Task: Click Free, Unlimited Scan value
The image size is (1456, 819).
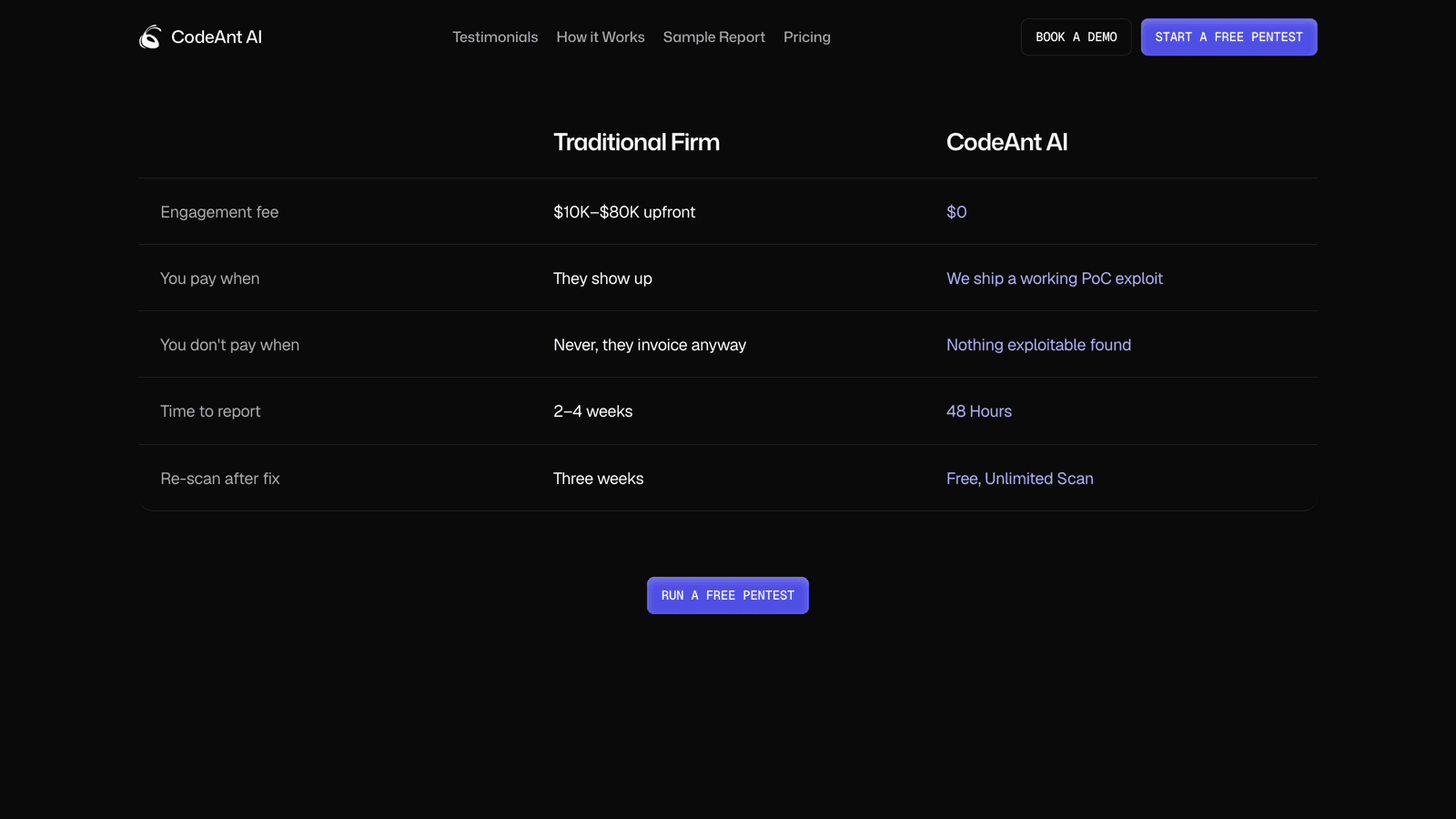Action: point(1020,479)
